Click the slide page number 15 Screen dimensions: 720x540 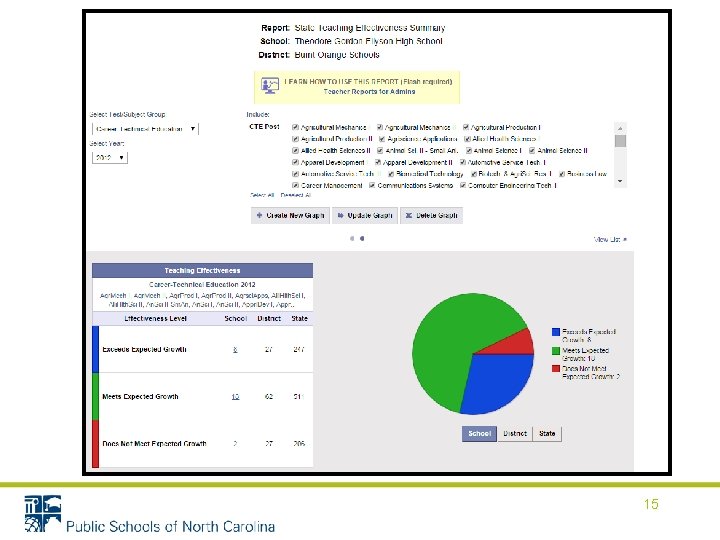pyautogui.click(x=651, y=504)
